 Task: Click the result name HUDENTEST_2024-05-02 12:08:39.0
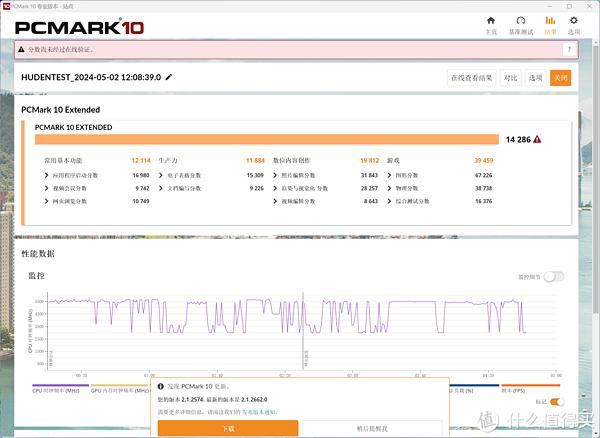point(91,77)
